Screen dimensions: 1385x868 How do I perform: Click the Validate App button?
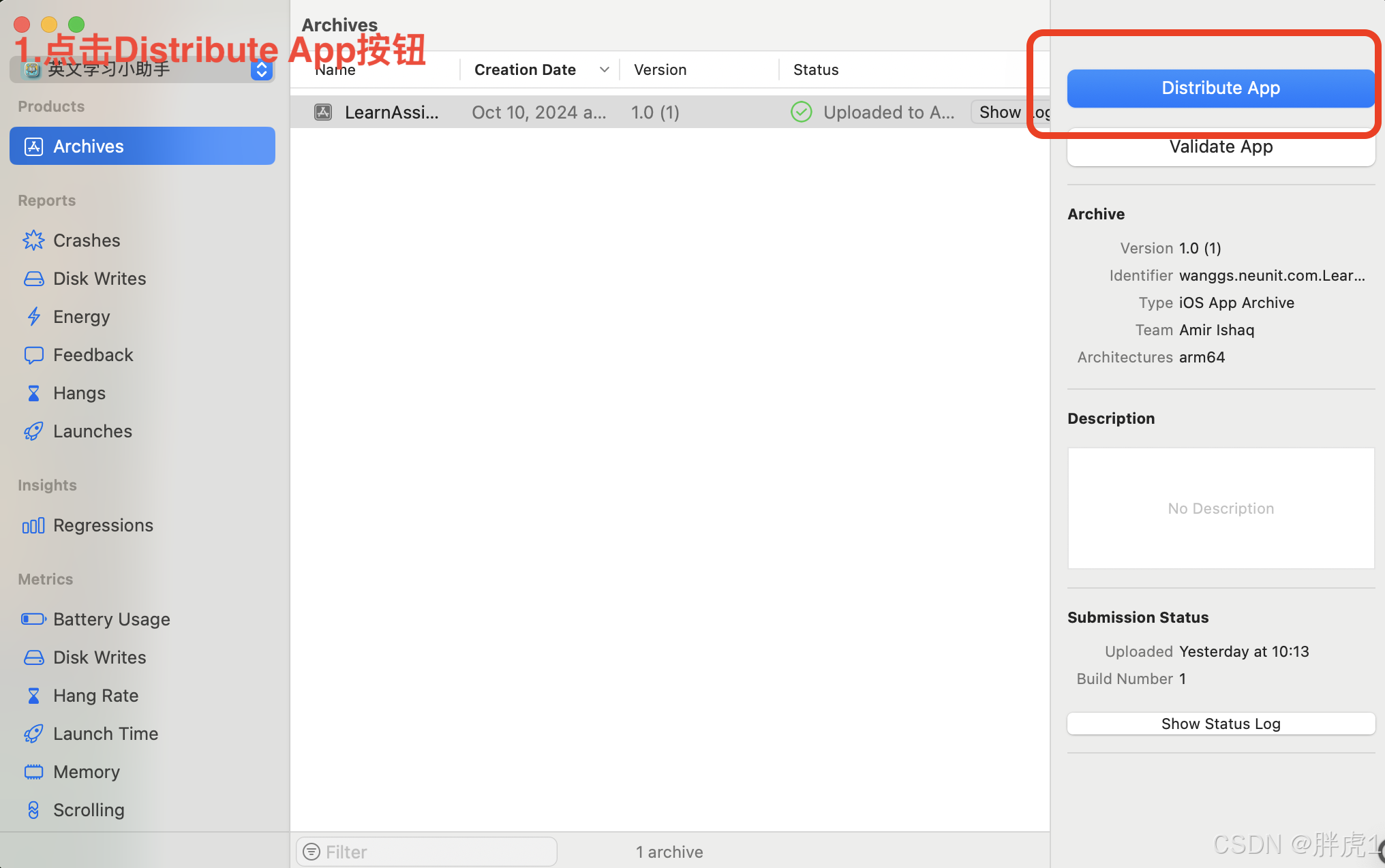[x=1221, y=146]
